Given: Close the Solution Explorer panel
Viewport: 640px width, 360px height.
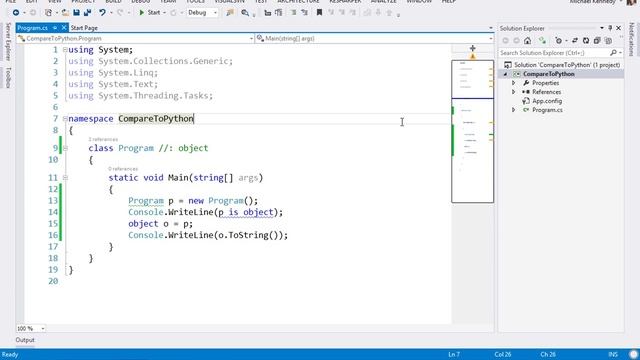Looking at the screenshot, I should click(x=619, y=28).
